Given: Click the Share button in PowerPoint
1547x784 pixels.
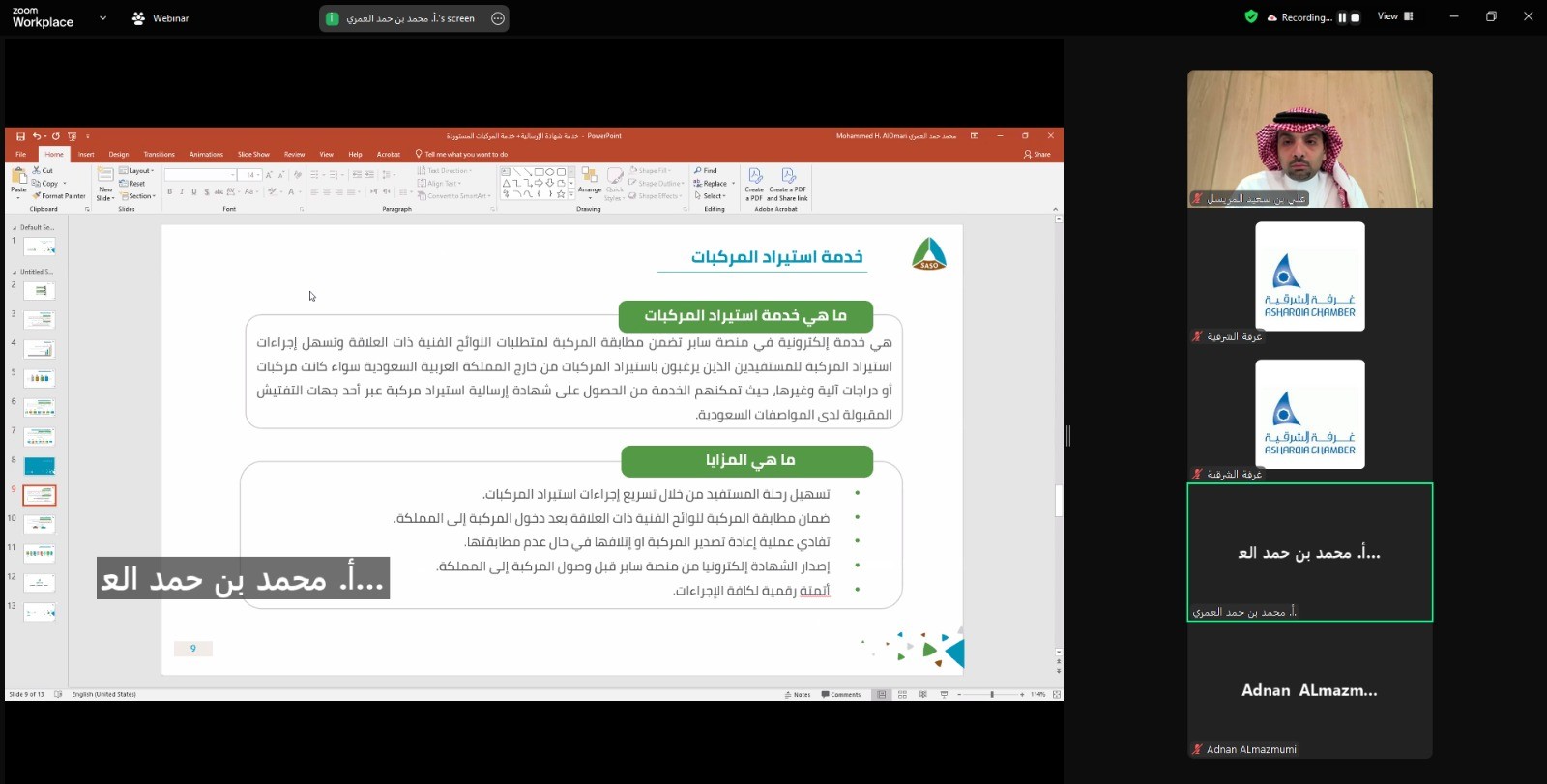Looking at the screenshot, I should (x=1036, y=154).
